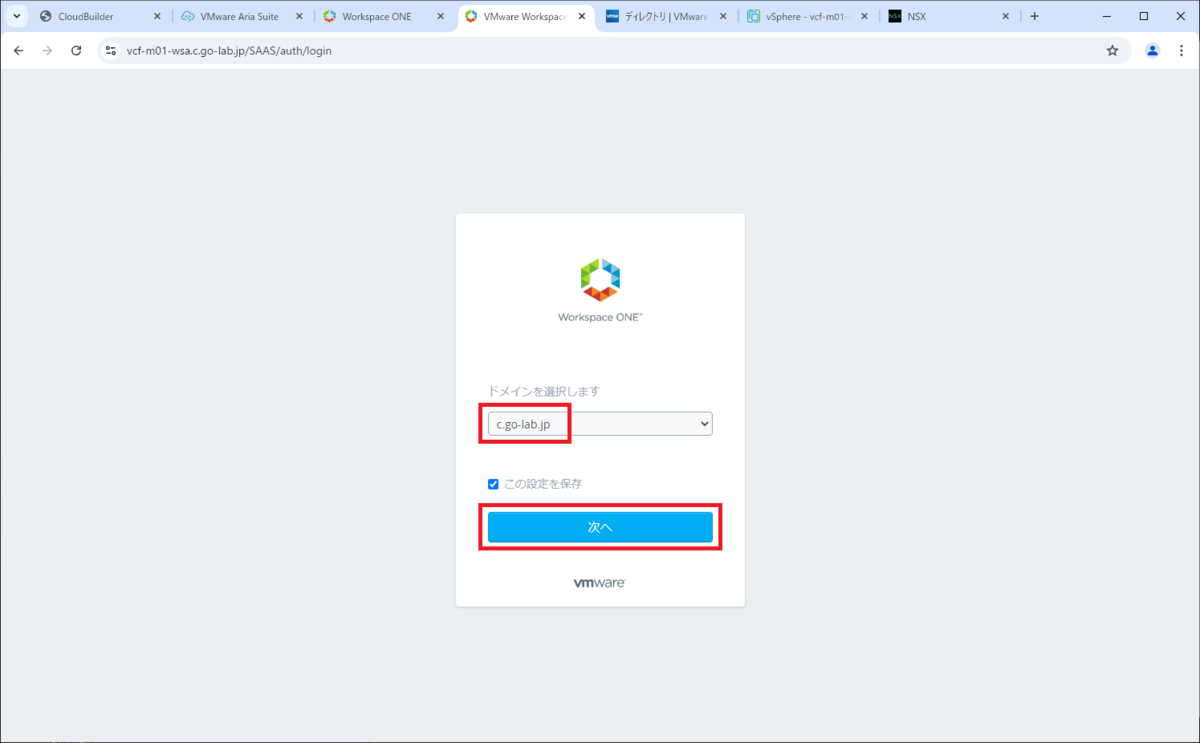Maximize the browser window
Viewport: 1200px width, 743px height.
point(1144,16)
